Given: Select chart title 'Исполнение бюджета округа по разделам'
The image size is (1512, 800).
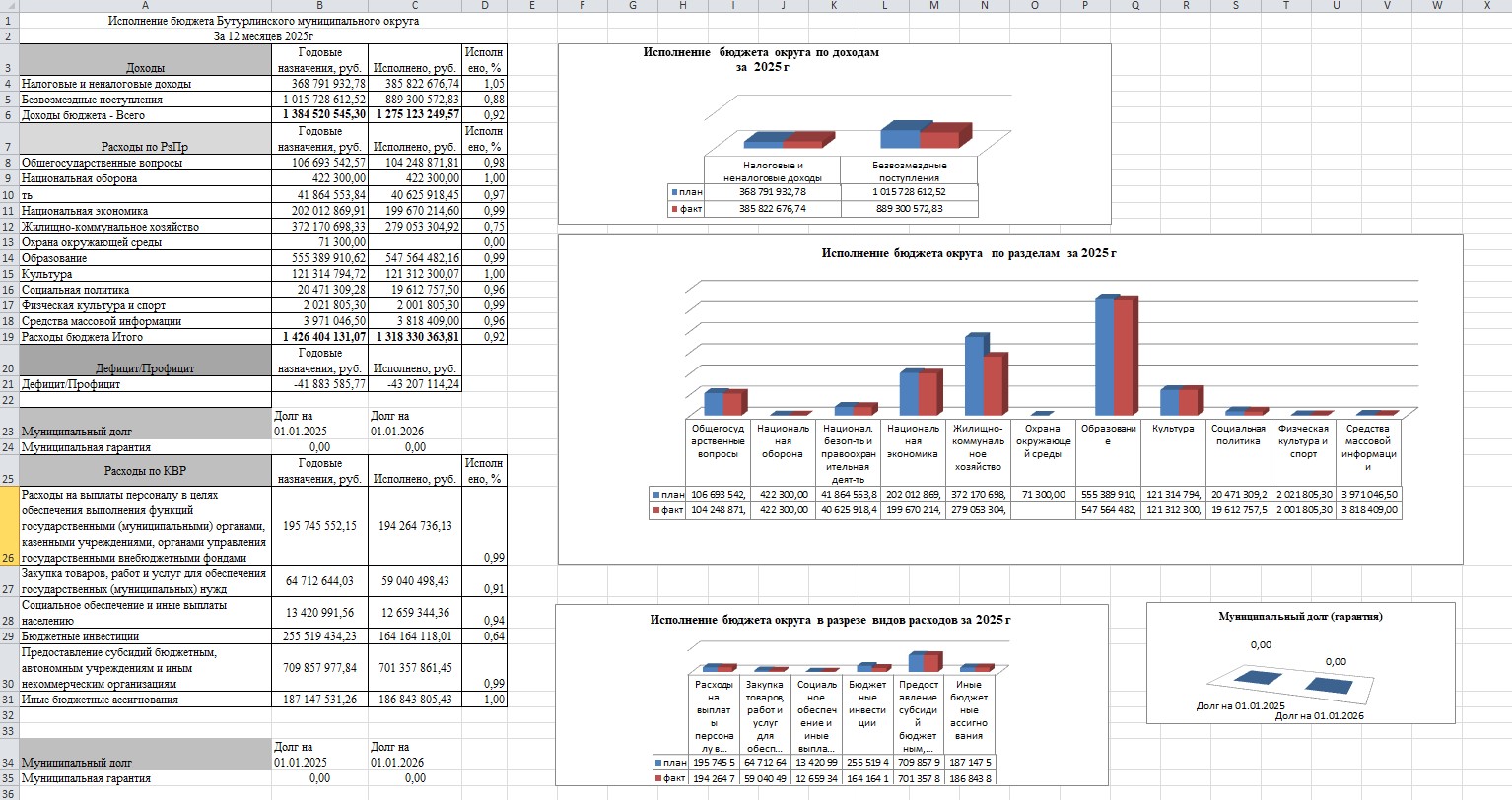Looking at the screenshot, I should (x=968, y=253).
